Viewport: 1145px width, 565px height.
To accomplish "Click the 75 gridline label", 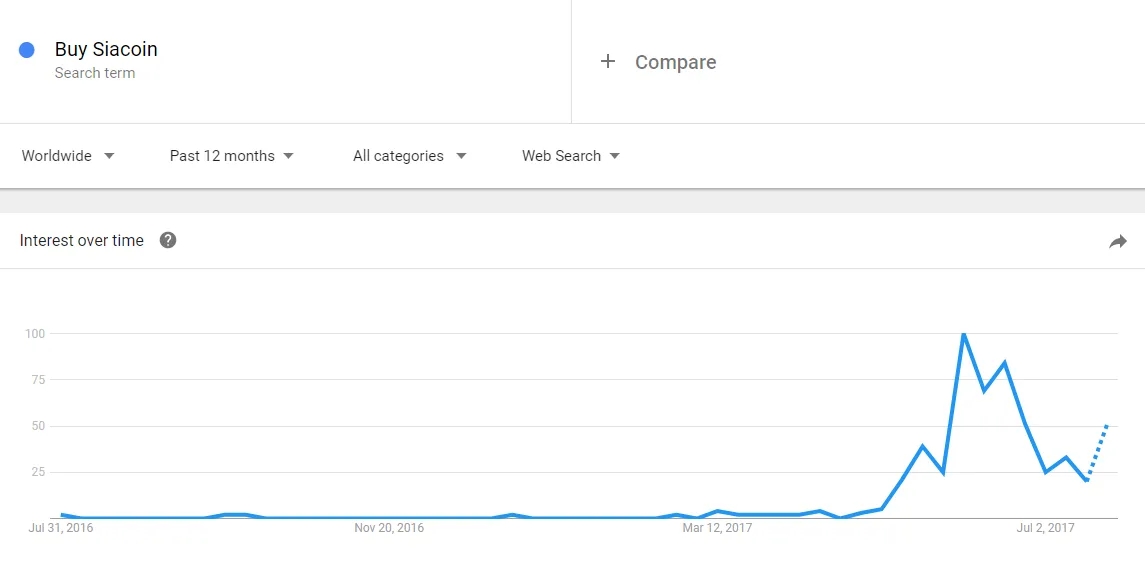I will click(38, 380).
